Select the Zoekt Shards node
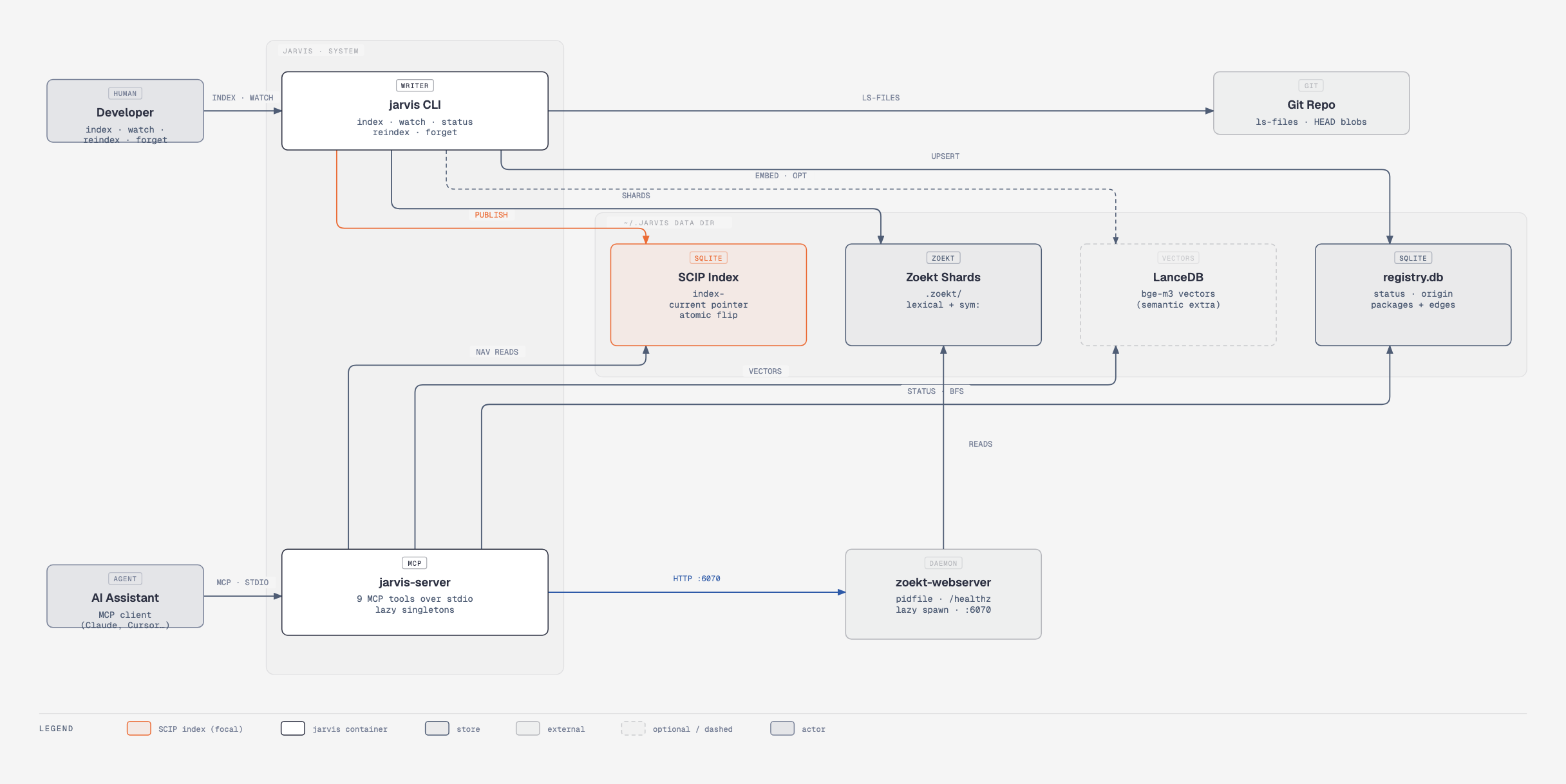Screen dimensions: 1566x784 [x=943, y=295]
